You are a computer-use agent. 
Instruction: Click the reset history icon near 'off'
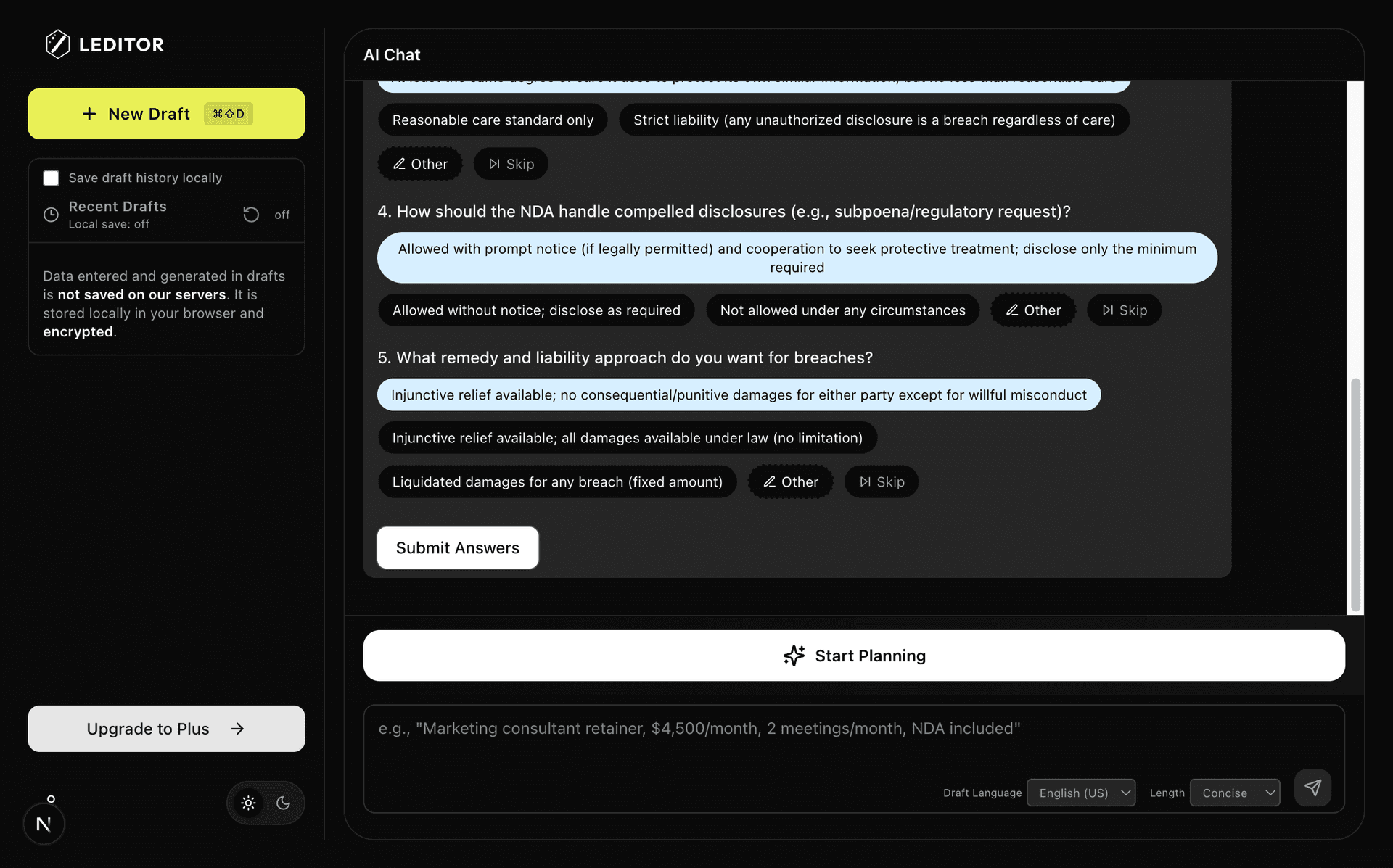[250, 215]
